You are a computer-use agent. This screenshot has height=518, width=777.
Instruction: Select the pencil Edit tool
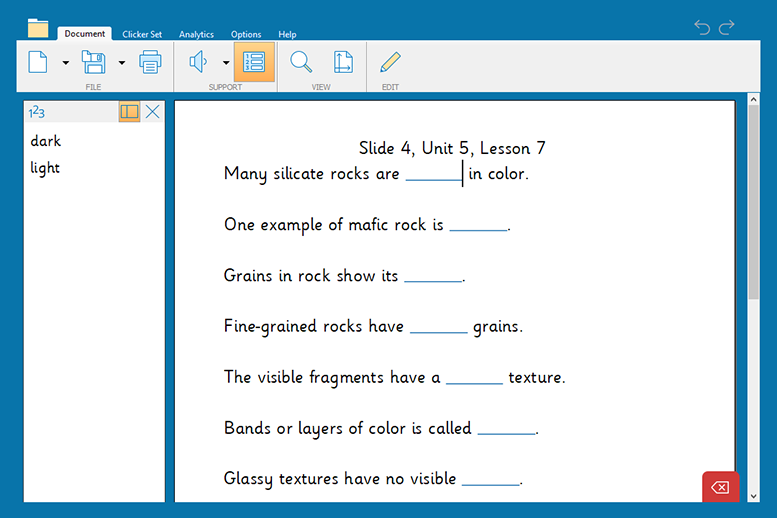[x=390, y=62]
